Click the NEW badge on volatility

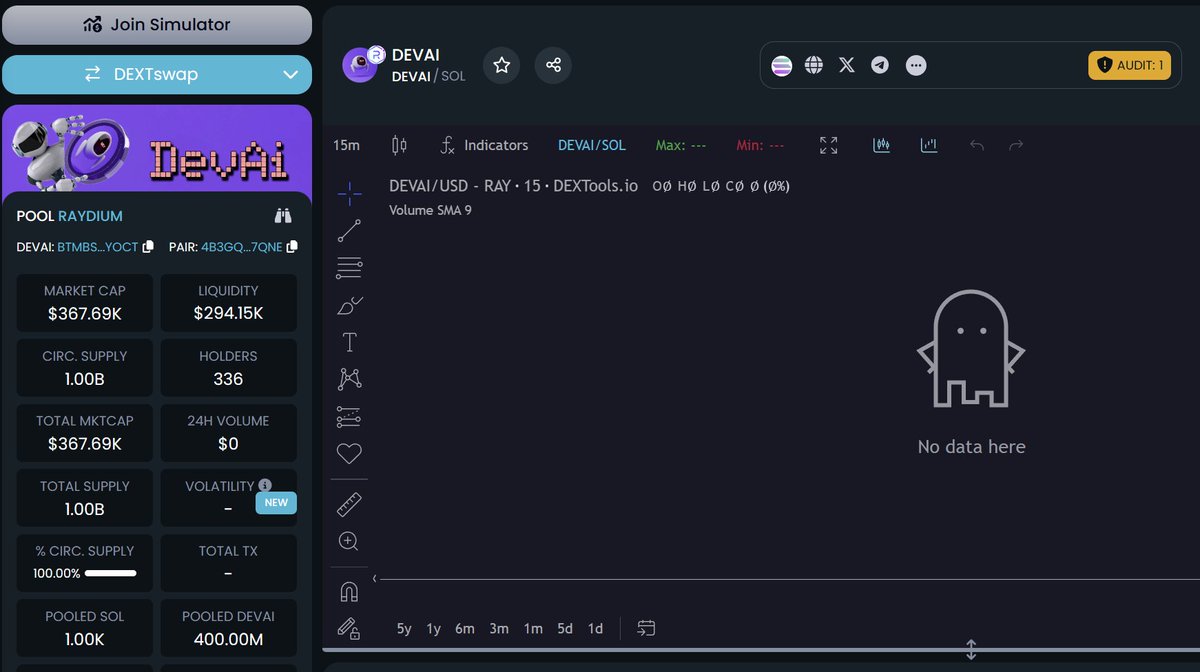coord(276,502)
